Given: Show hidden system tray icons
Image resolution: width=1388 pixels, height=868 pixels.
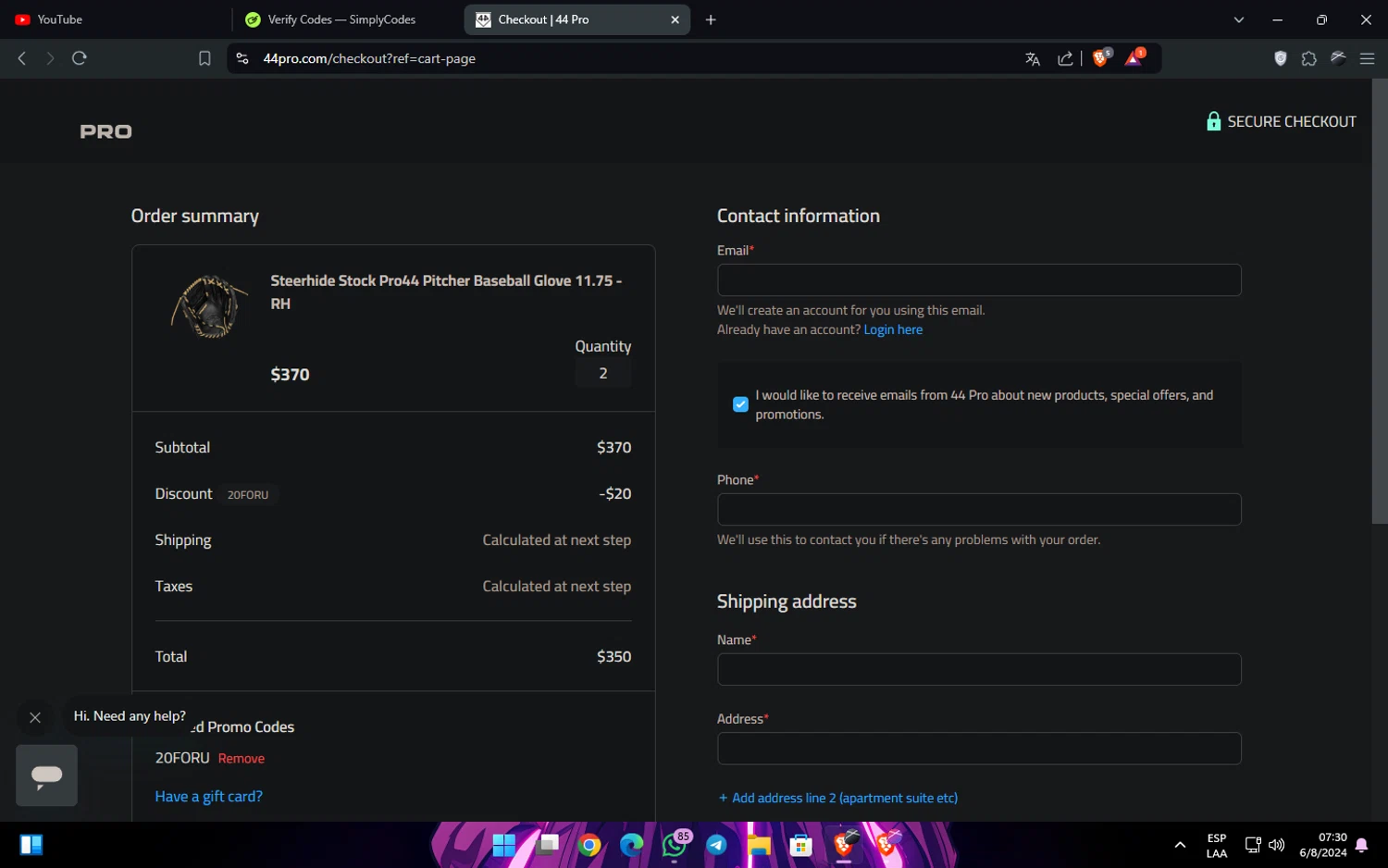Looking at the screenshot, I should (x=1180, y=845).
